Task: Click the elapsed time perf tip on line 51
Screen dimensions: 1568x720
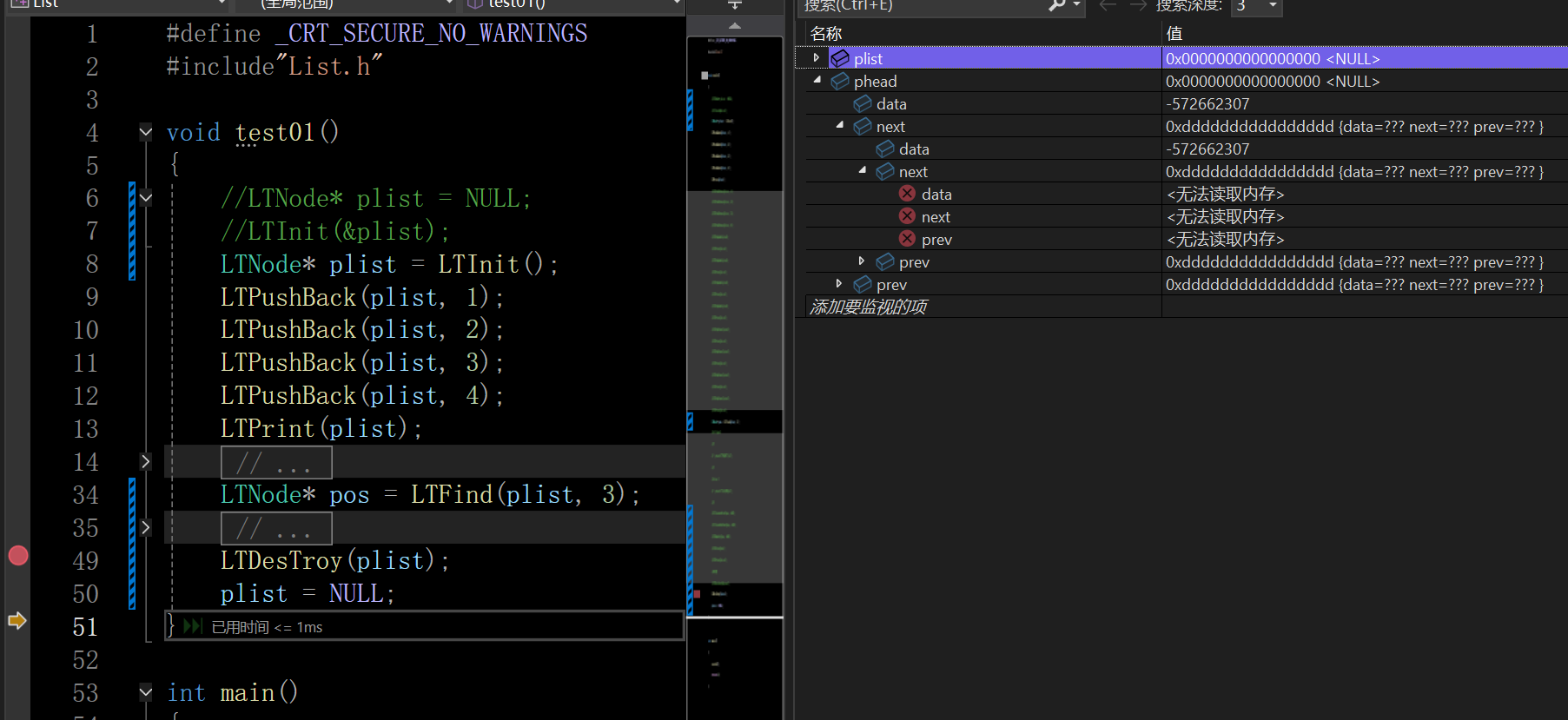Action: pos(267,627)
